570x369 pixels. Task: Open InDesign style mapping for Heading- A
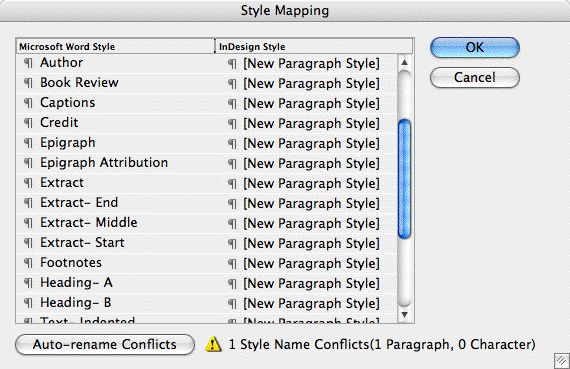[x=312, y=284]
